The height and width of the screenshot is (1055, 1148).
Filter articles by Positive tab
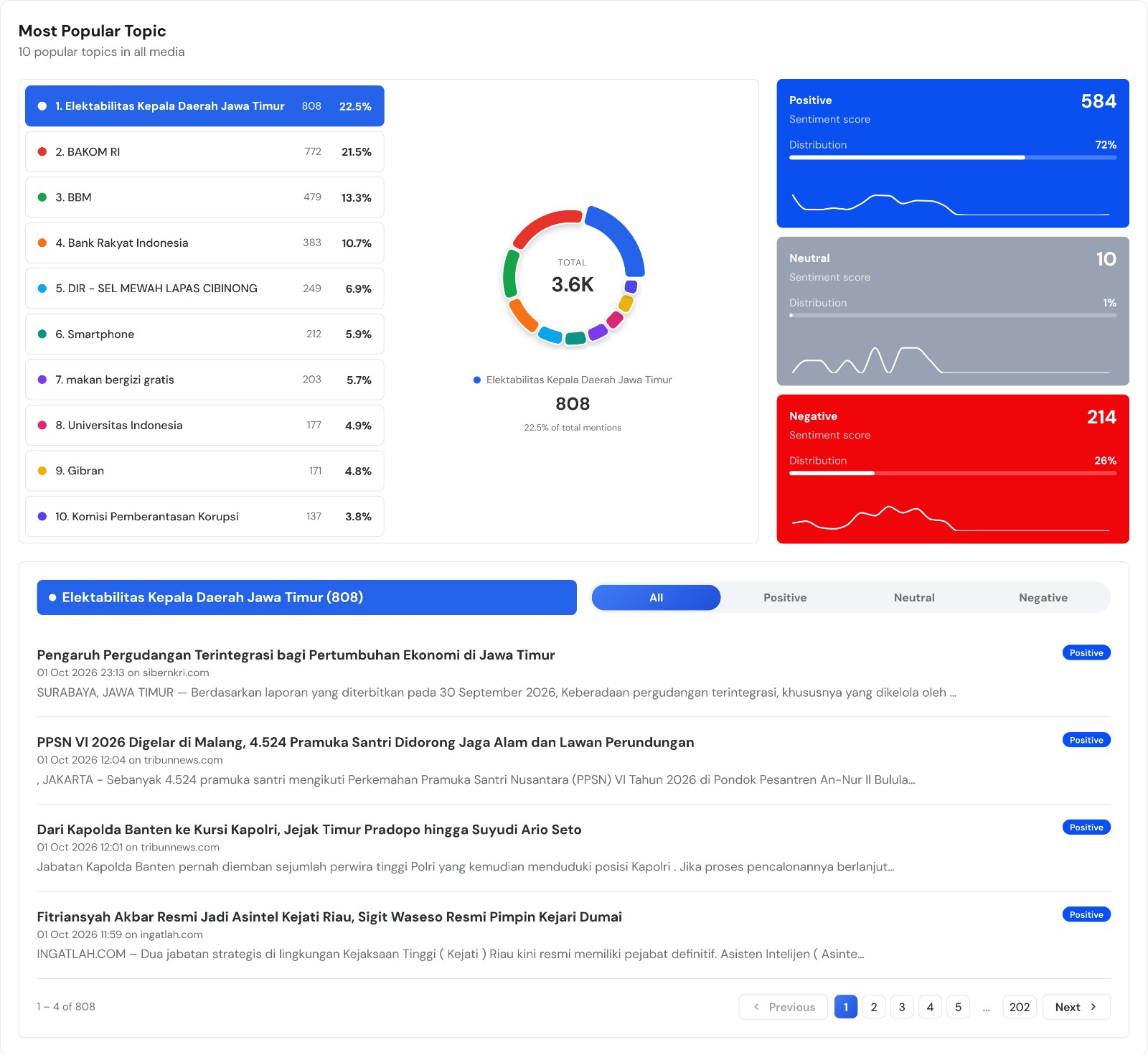tap(785, 598)
